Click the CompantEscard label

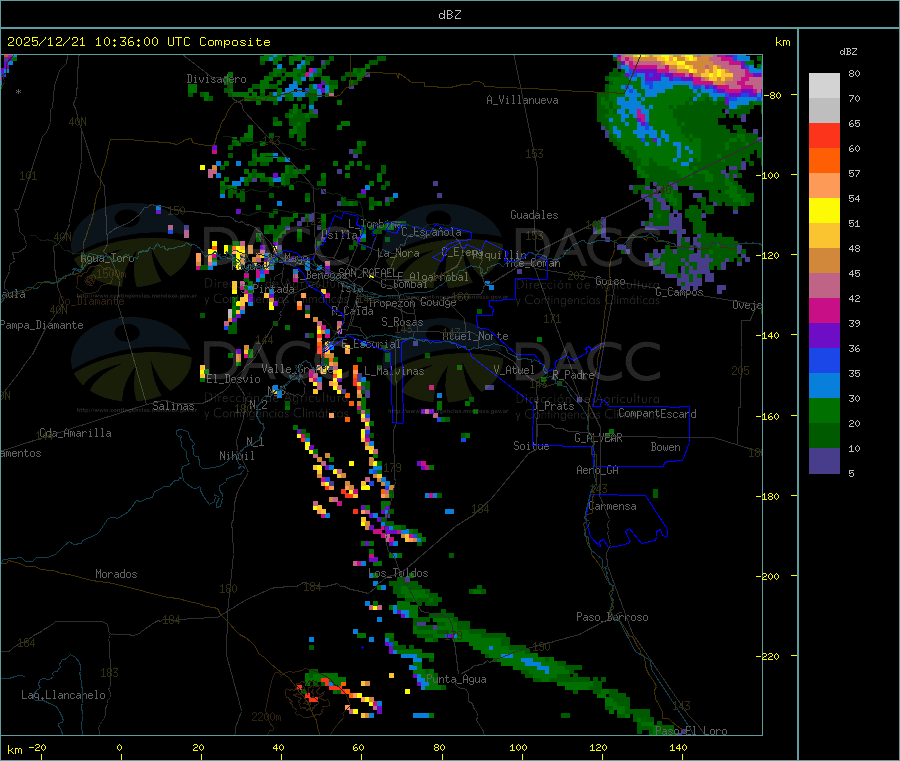657,414
